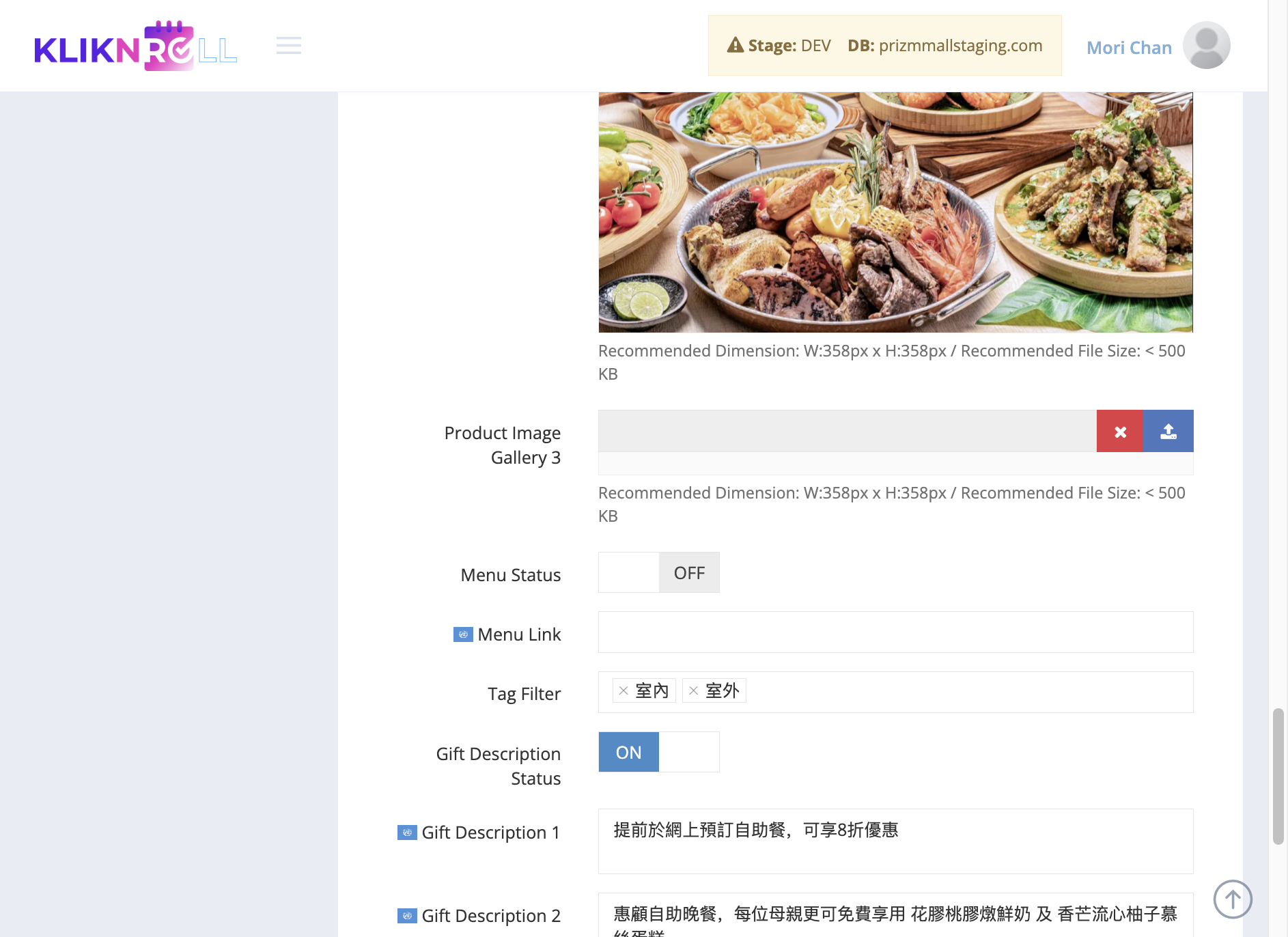Click the Stage warning triangle icon
1288x937 pixels.
tap(735, 45)
